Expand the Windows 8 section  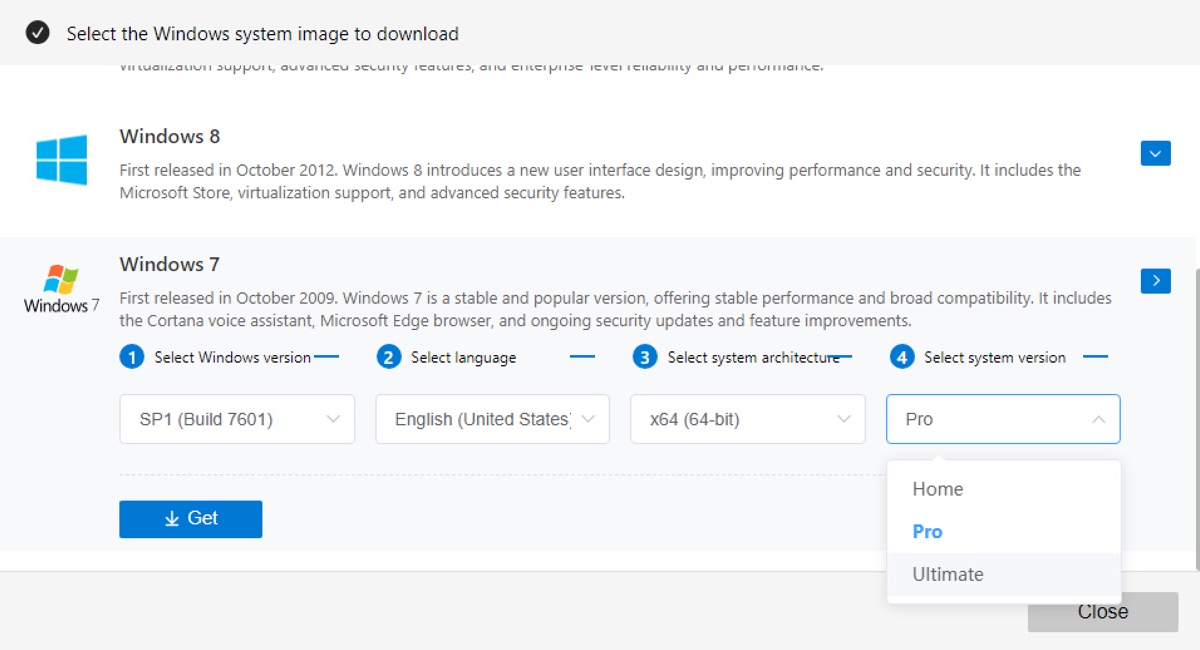pyautogui.click(x=1155, y=153)
